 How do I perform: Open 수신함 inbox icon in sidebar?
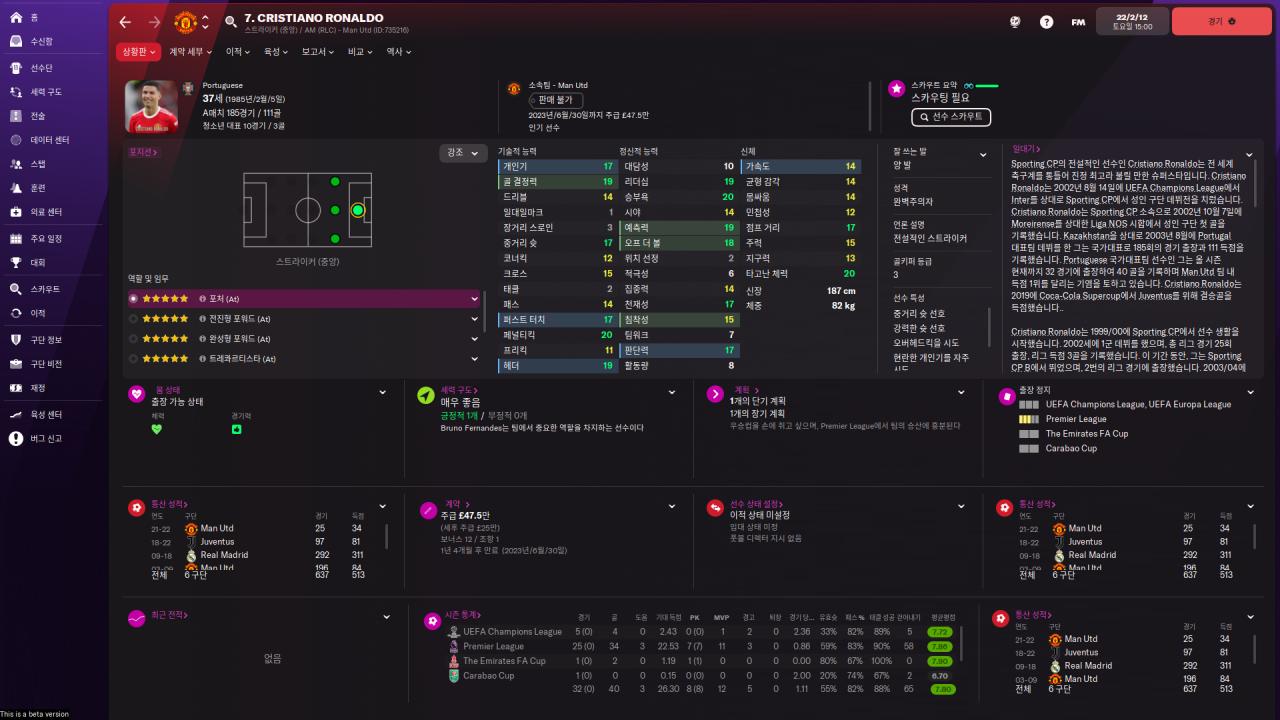click(x=15, y=42)
